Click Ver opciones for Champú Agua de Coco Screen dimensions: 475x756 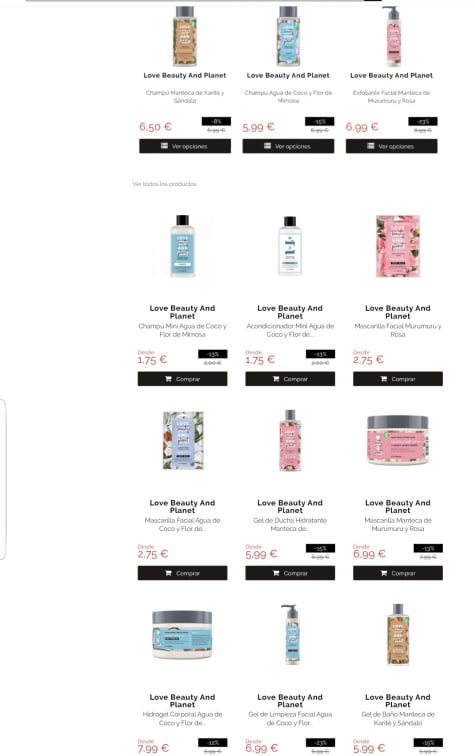(x=288, y=146)
